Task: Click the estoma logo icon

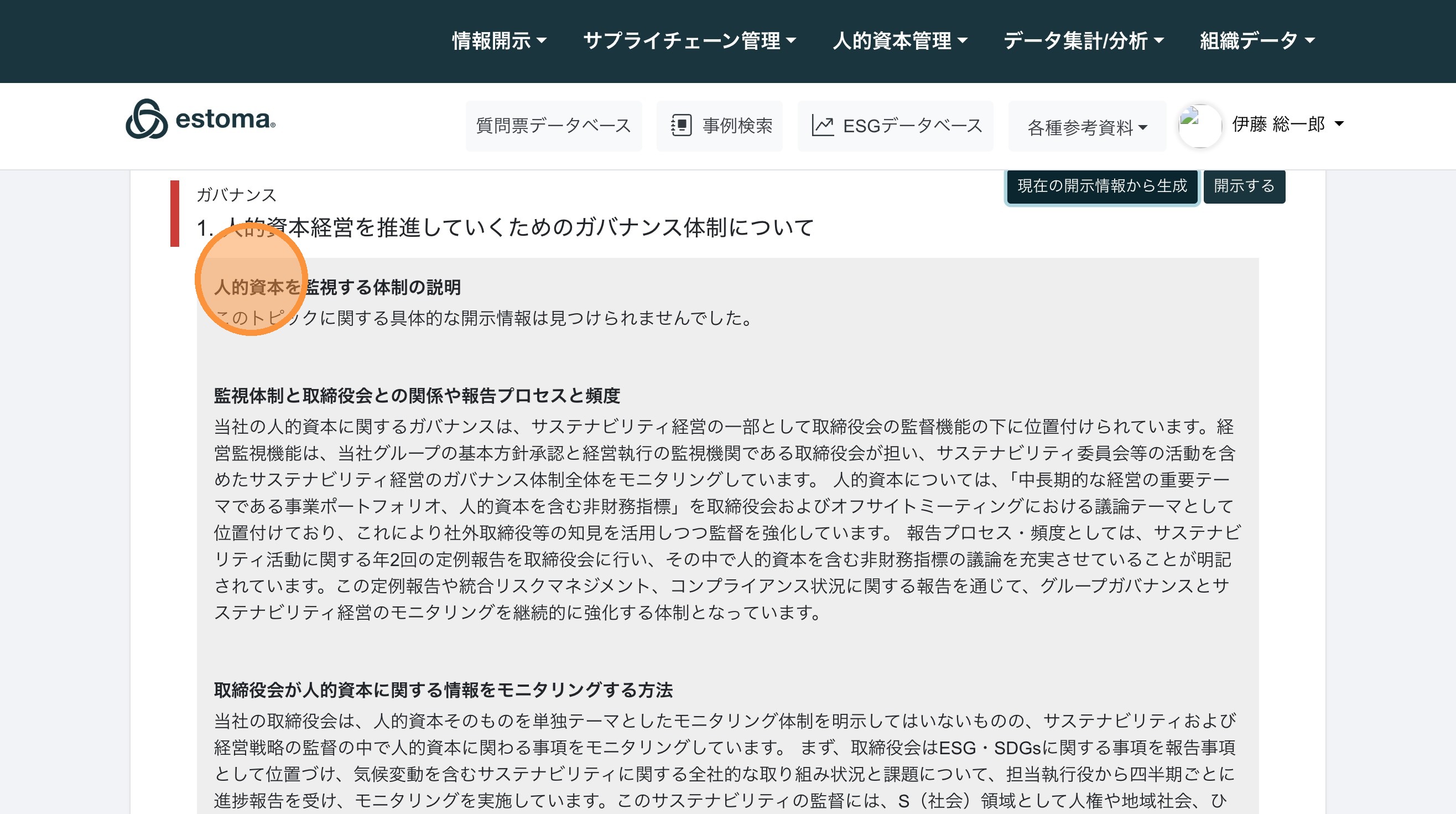Action: [x=147, y=120]
